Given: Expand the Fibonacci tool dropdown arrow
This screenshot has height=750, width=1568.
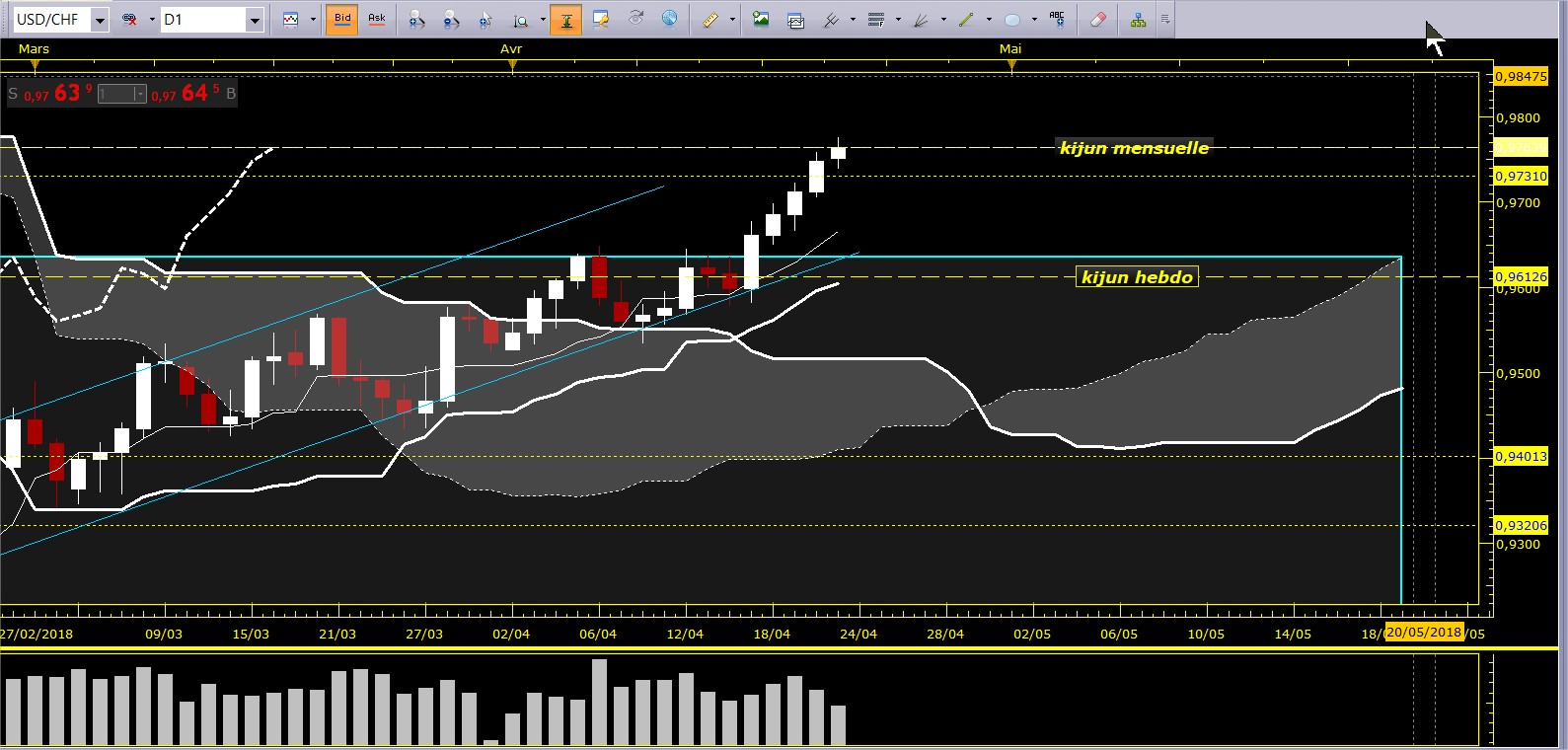Looking at the screenshot, I should click(x=898, y=20).
